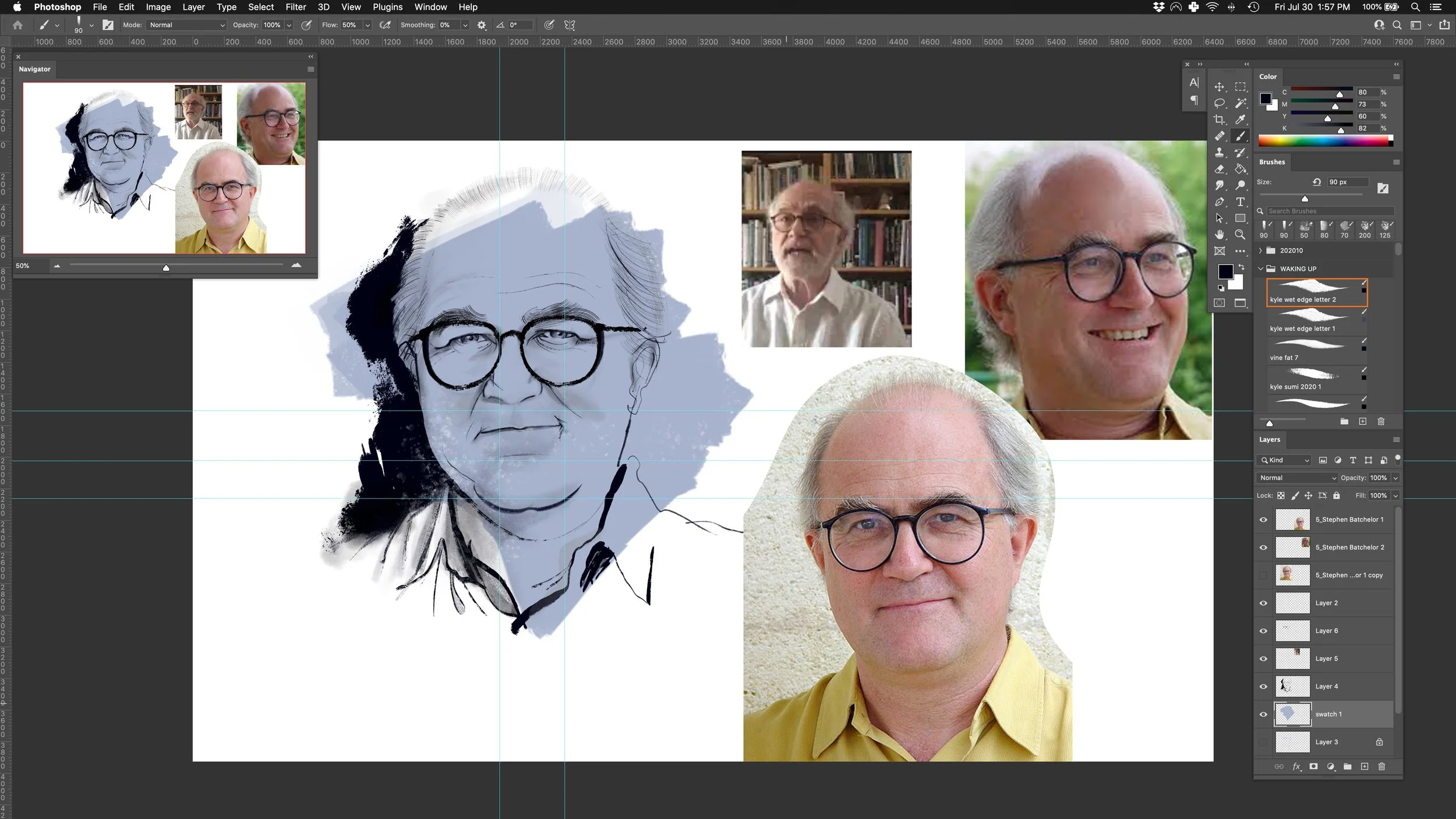Activate the Paint Bucket tool
The height and width of the screenshot is (819, 1456).
click(1241, 169)
